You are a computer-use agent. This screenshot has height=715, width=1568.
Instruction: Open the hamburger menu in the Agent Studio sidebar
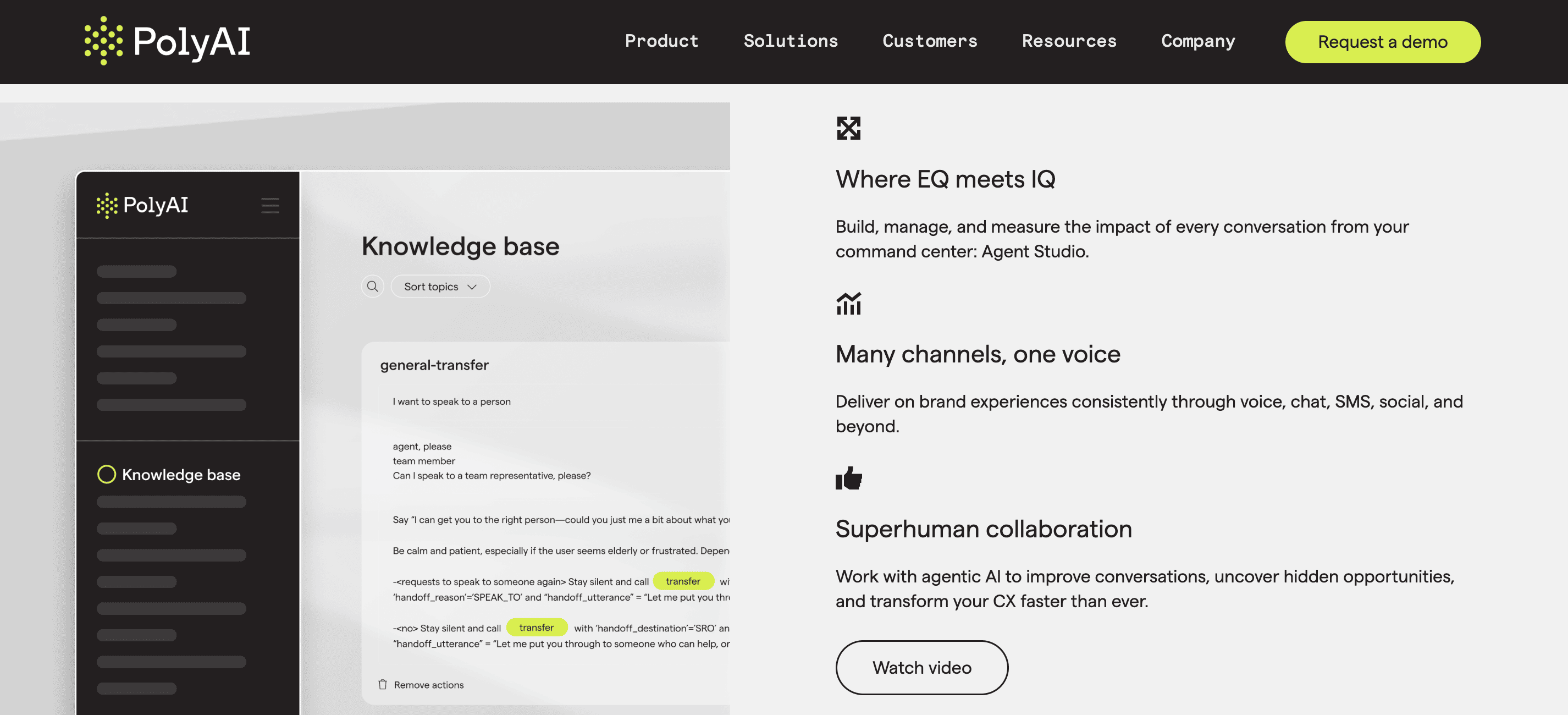270,205
